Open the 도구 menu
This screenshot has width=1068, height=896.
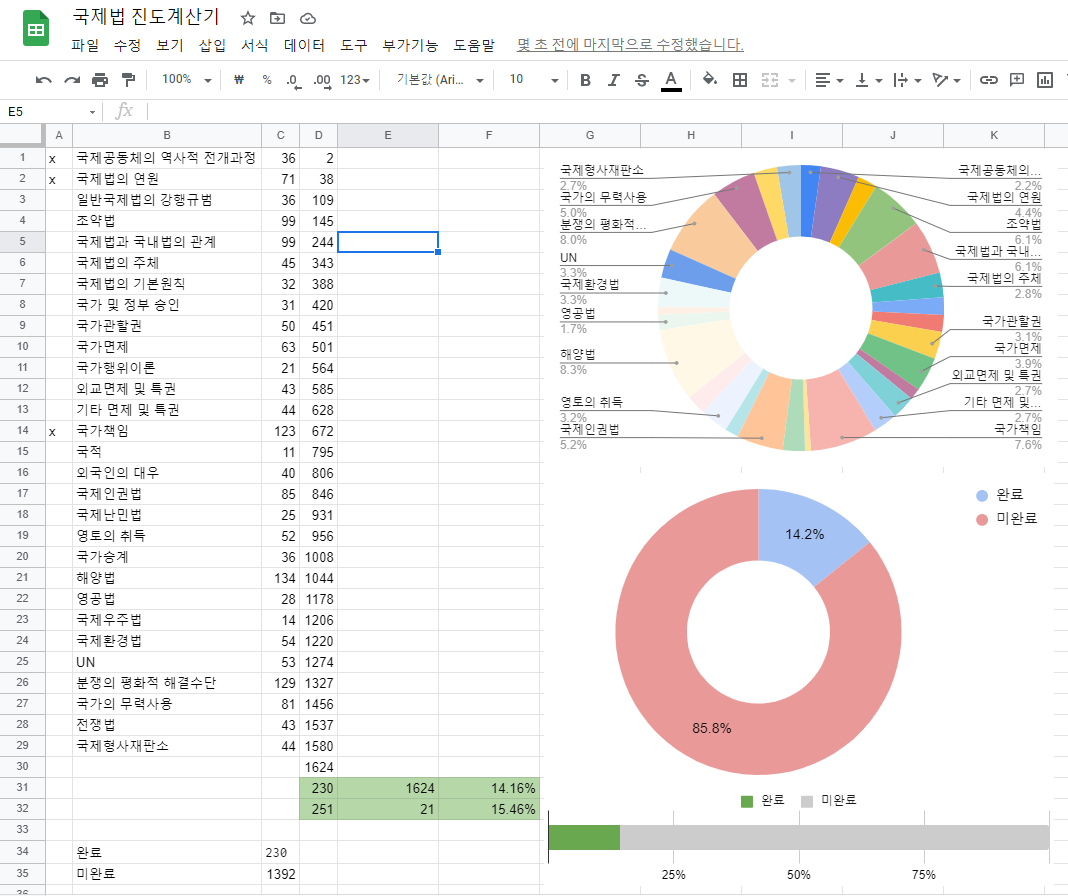click(x=354, y=45)
